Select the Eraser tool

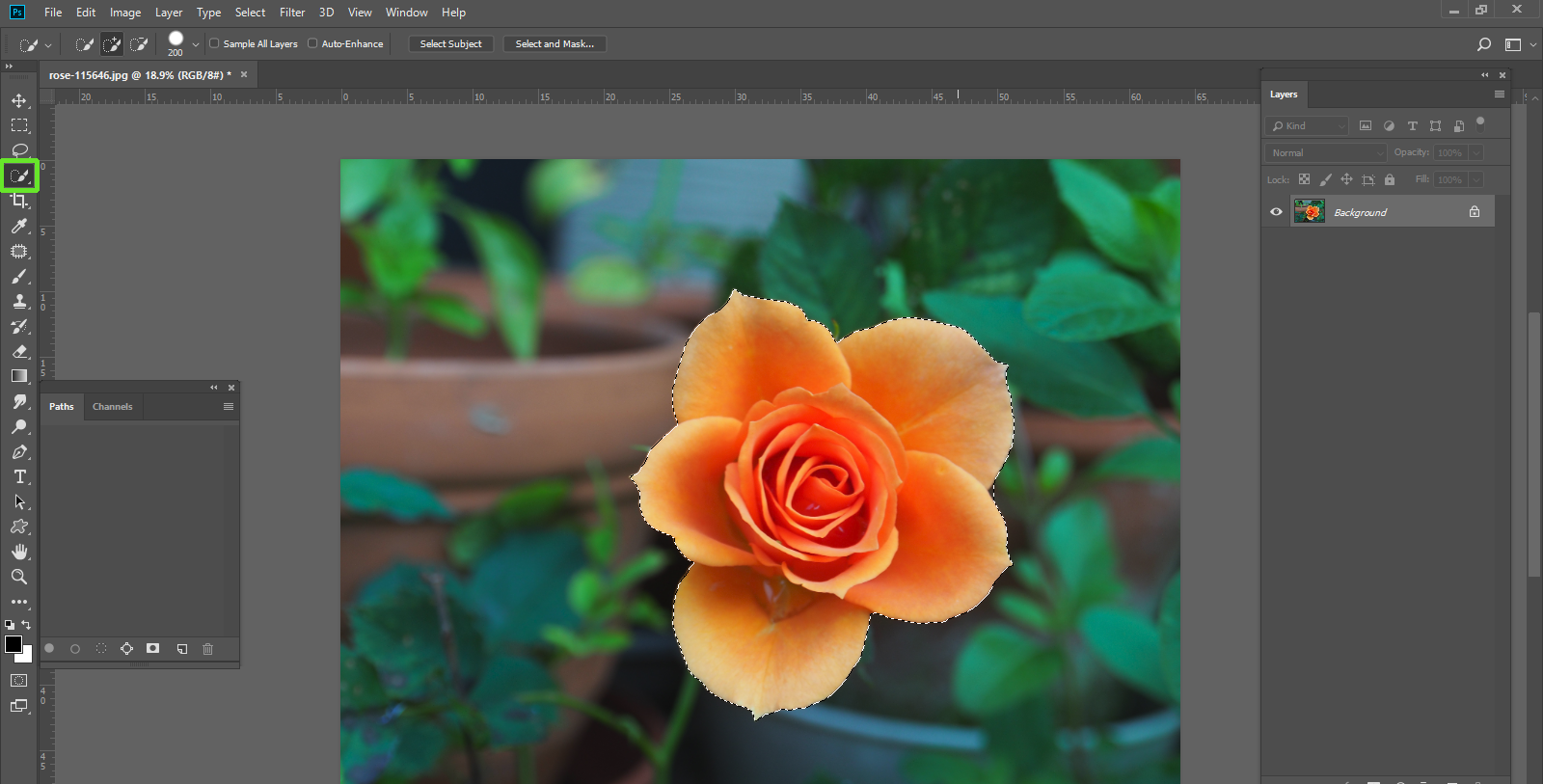point(19,351)
